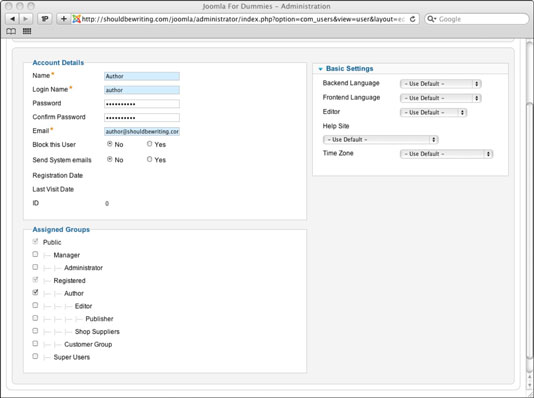The width and height of the screenshot is (534, 398).
Task: Edit the Email address field
Action: [x=142, y=131]
